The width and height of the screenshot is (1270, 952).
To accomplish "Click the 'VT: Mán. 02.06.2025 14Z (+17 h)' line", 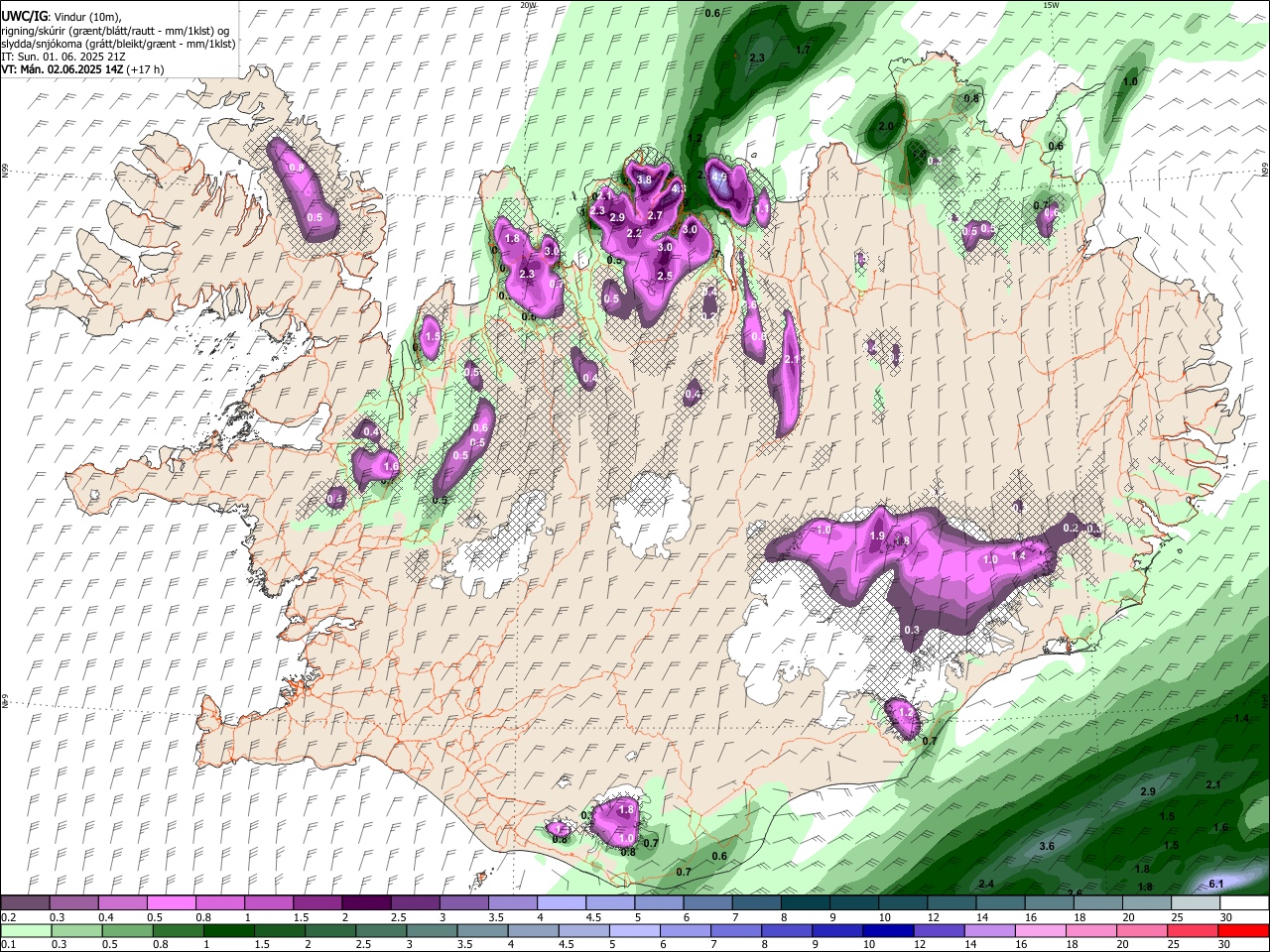I will [83, 69].
